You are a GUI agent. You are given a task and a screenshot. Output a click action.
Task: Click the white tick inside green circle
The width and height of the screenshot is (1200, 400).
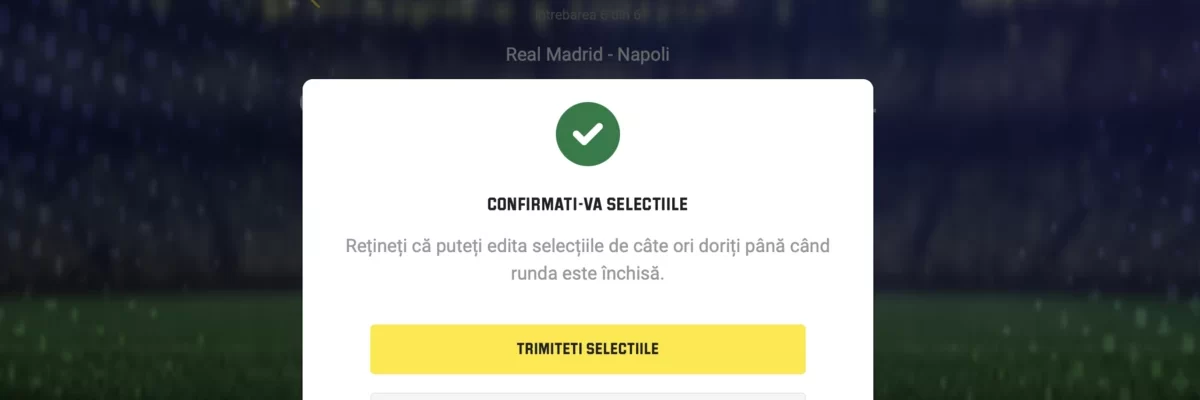588,134
